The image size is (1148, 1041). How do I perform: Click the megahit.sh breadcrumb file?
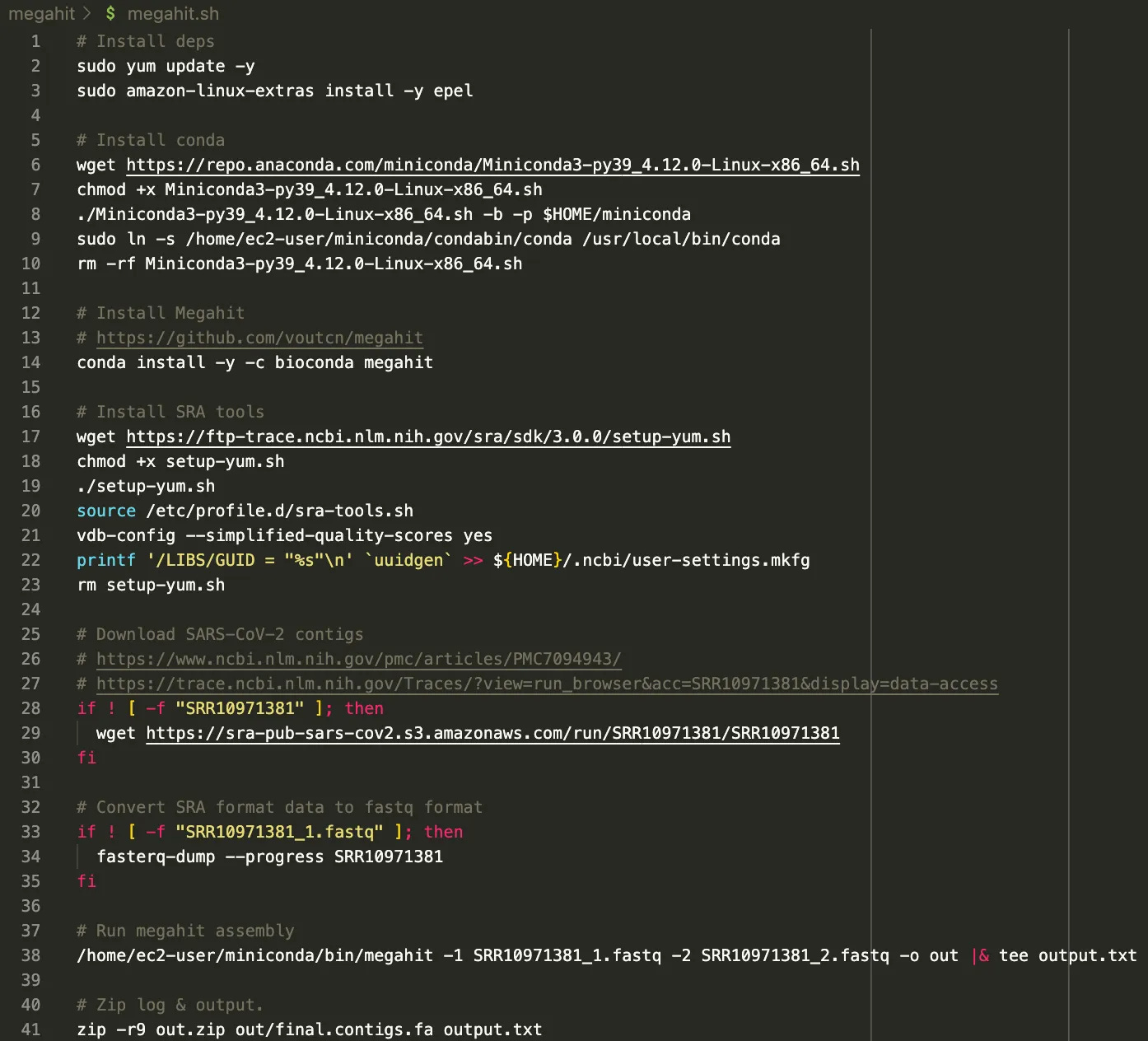coord(173,14)
